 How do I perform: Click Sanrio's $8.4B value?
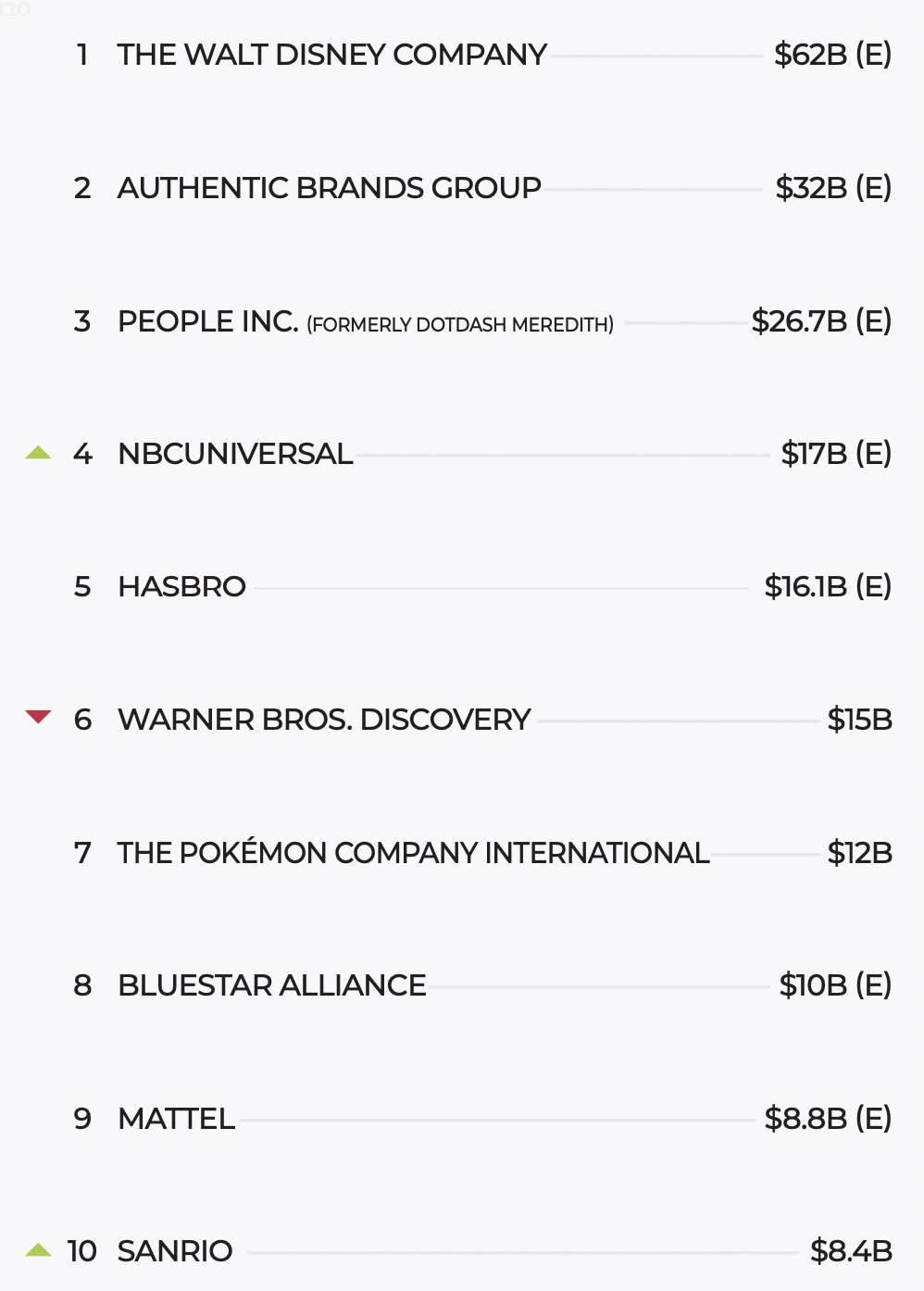point(851,1251)
